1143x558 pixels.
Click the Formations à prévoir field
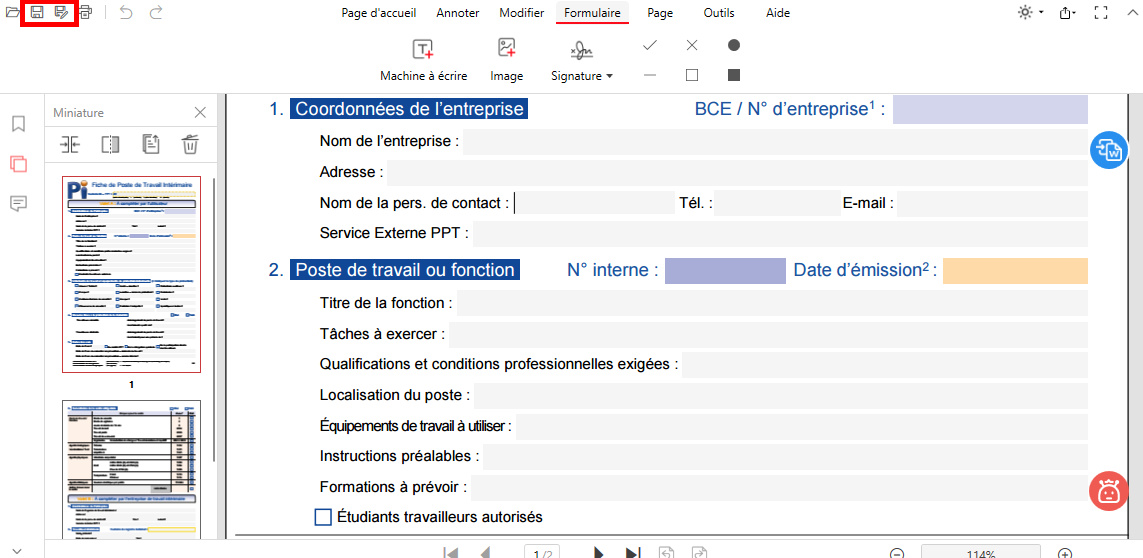779,487
